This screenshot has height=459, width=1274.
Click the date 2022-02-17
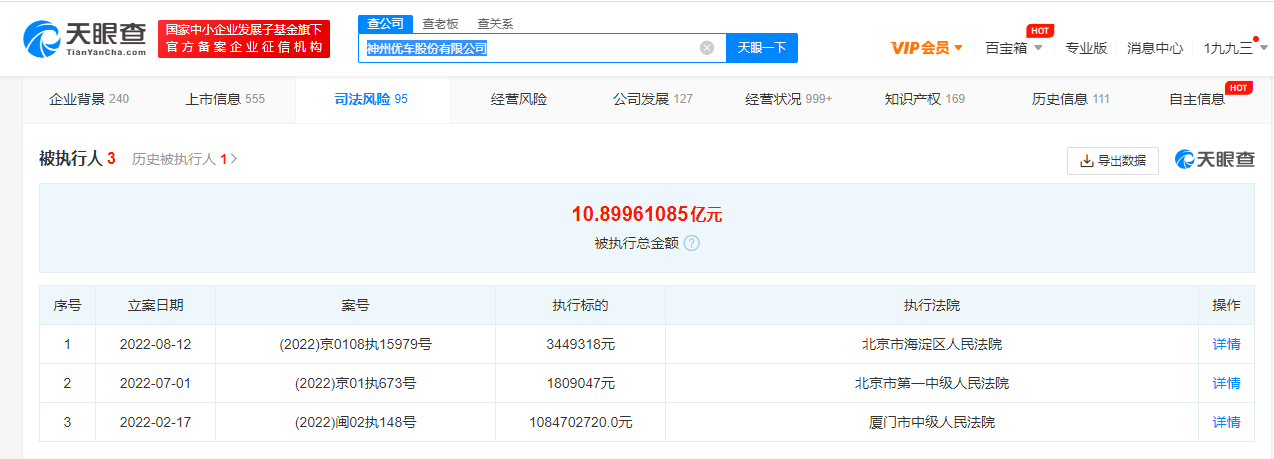pyautogui.click(x=155, y=422)
